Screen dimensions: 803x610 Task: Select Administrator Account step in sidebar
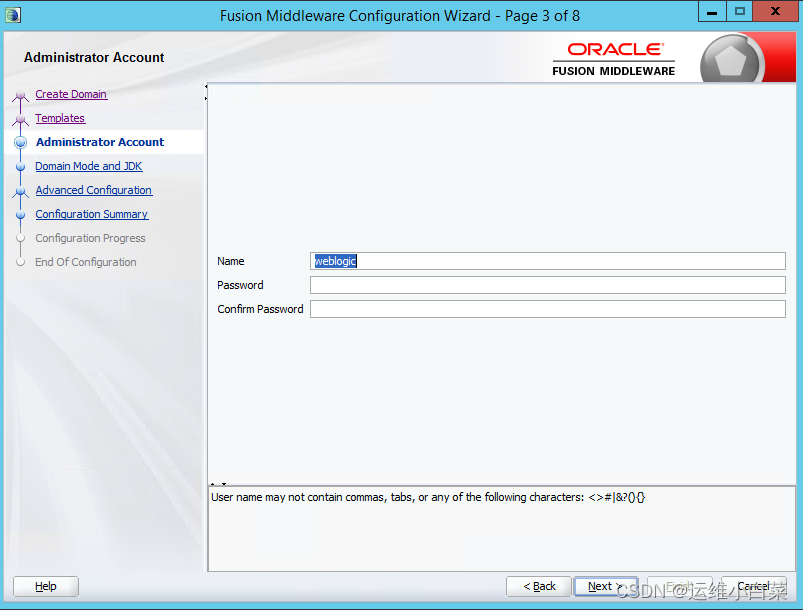tap(100, 142)
